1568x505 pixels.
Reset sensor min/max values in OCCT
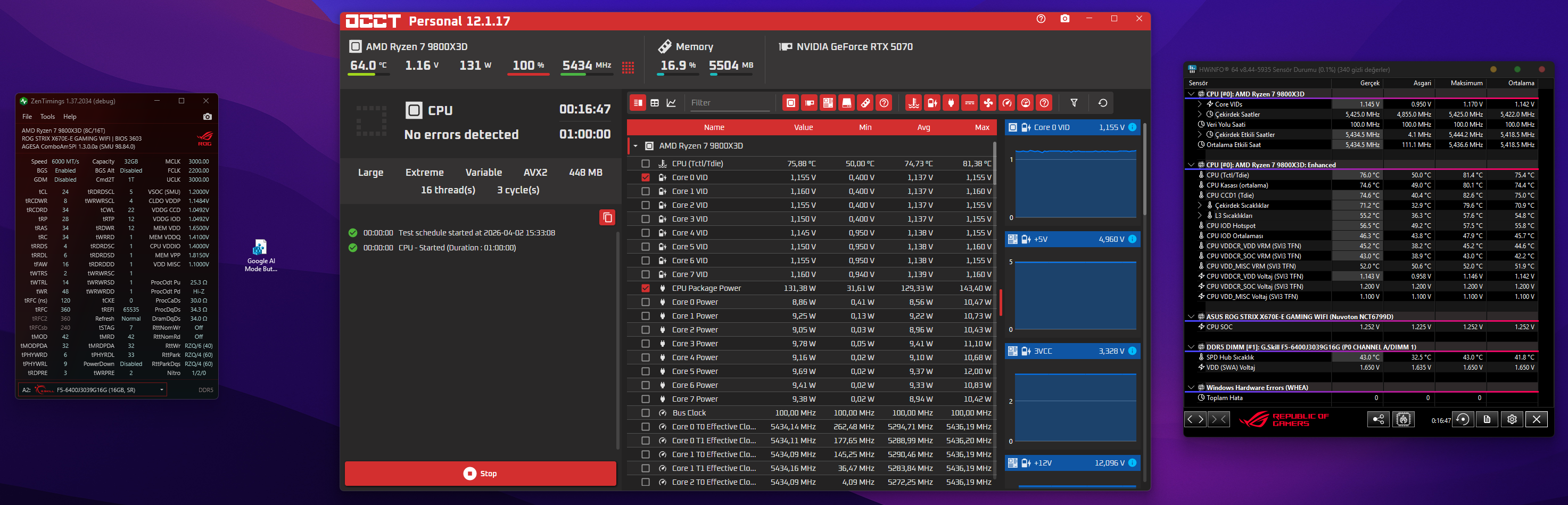coord(1102,103)
